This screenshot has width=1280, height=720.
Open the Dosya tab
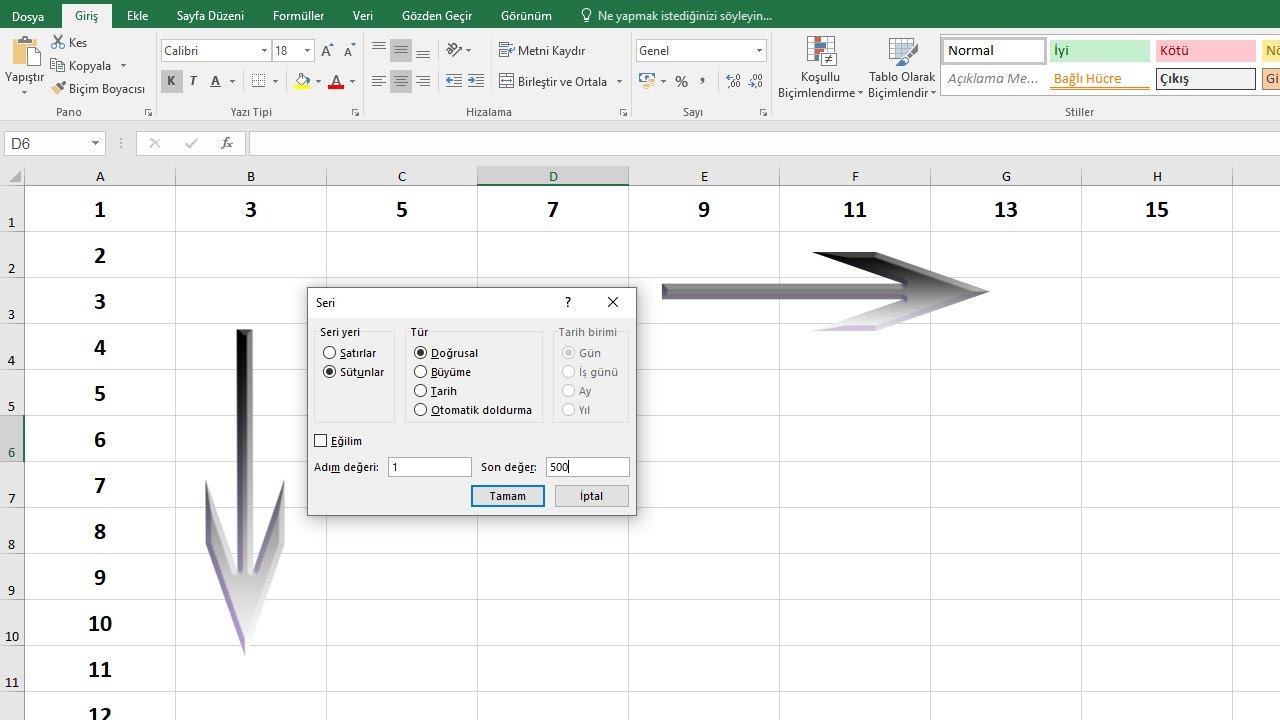[x=28, y=17]
